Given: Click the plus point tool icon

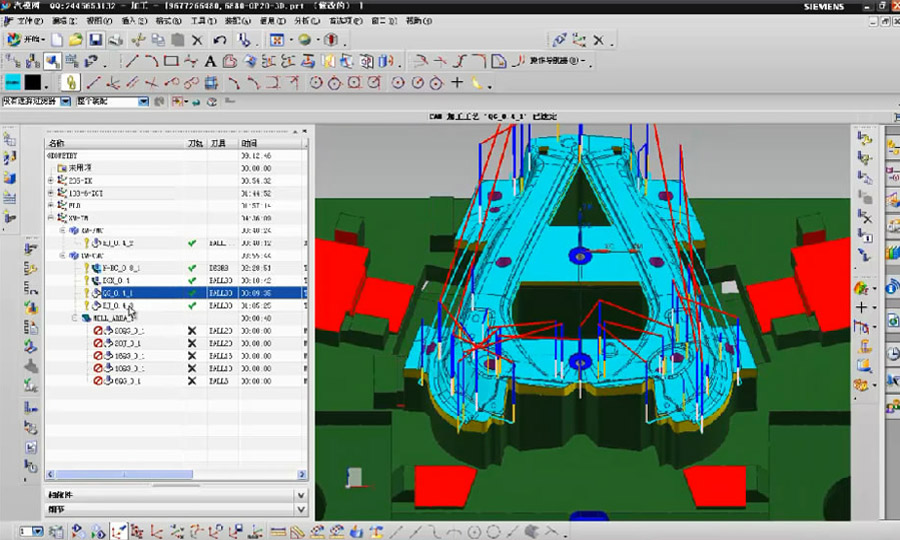Looking at the screenshot, I should (457, 82).
